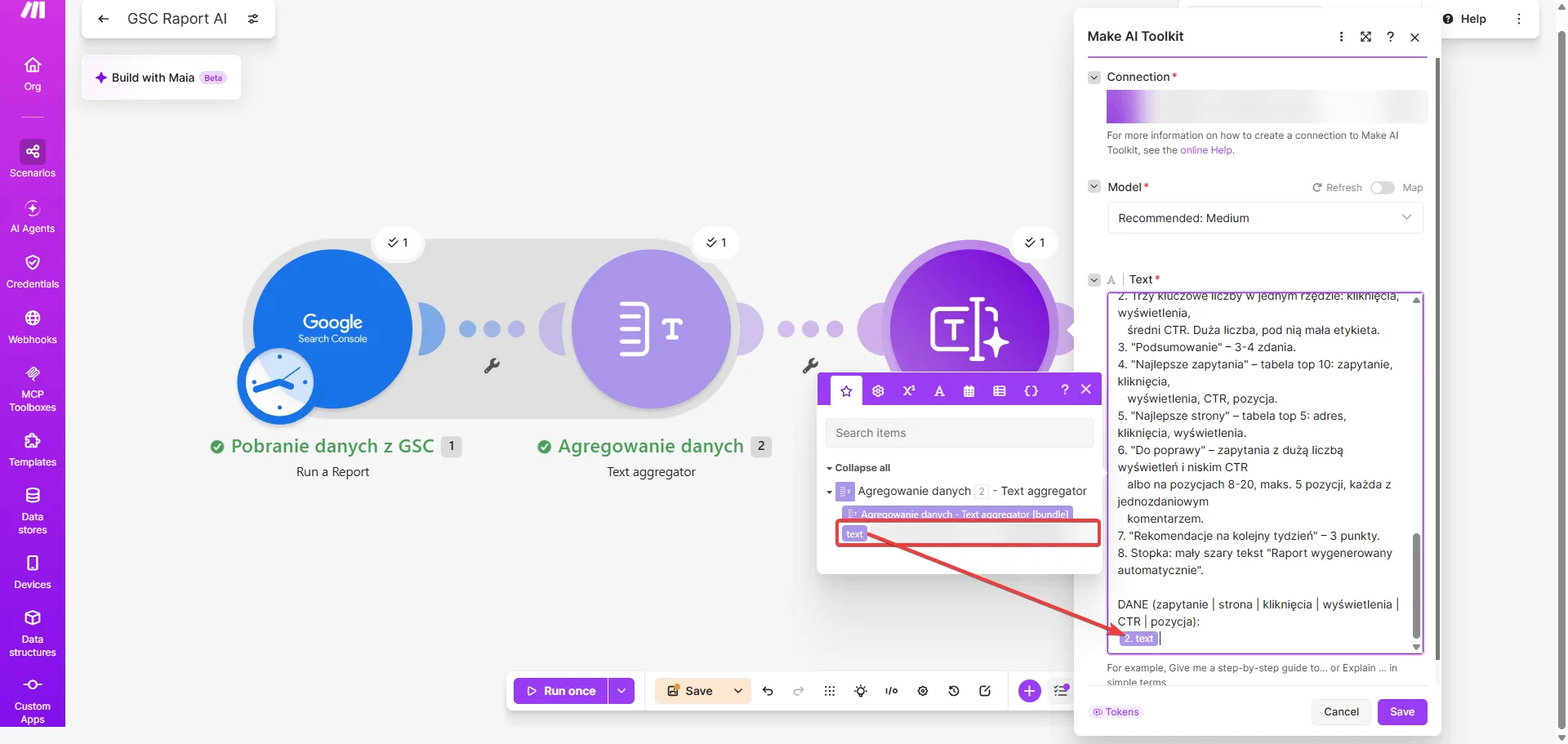The height and width of the screenshot is (744, 1568).
Task: Click Cancel in Make AI Toolkit panel
Action: point(1341,712)
